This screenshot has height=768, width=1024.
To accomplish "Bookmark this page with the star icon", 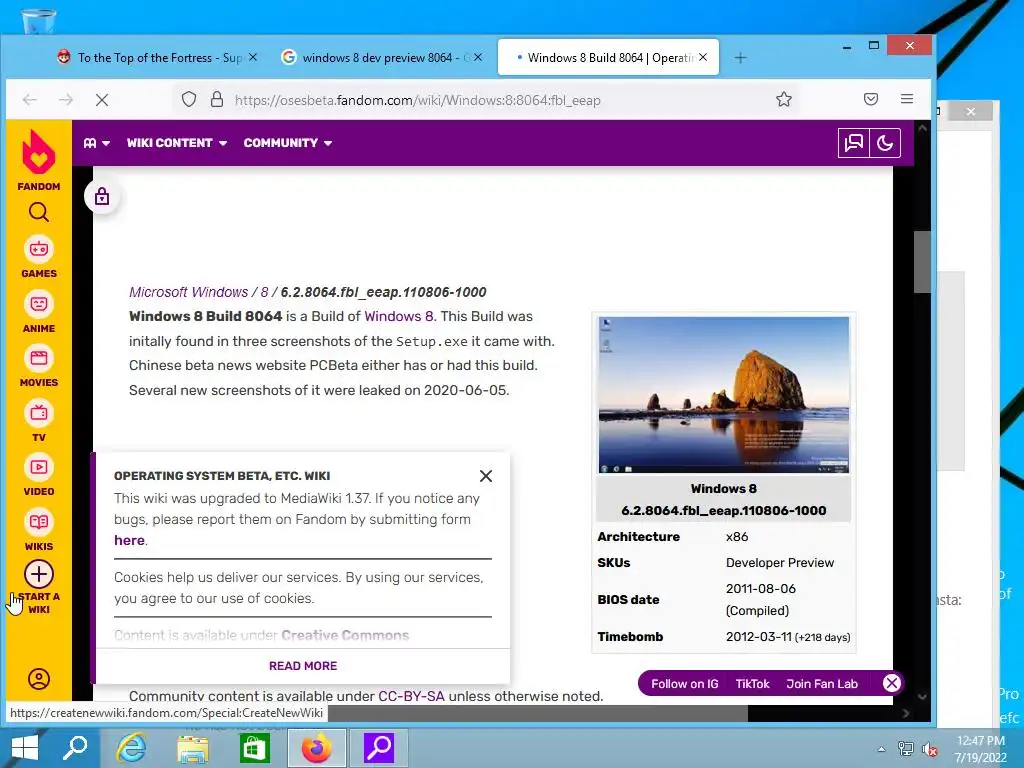I will click(x=784, y=99).
